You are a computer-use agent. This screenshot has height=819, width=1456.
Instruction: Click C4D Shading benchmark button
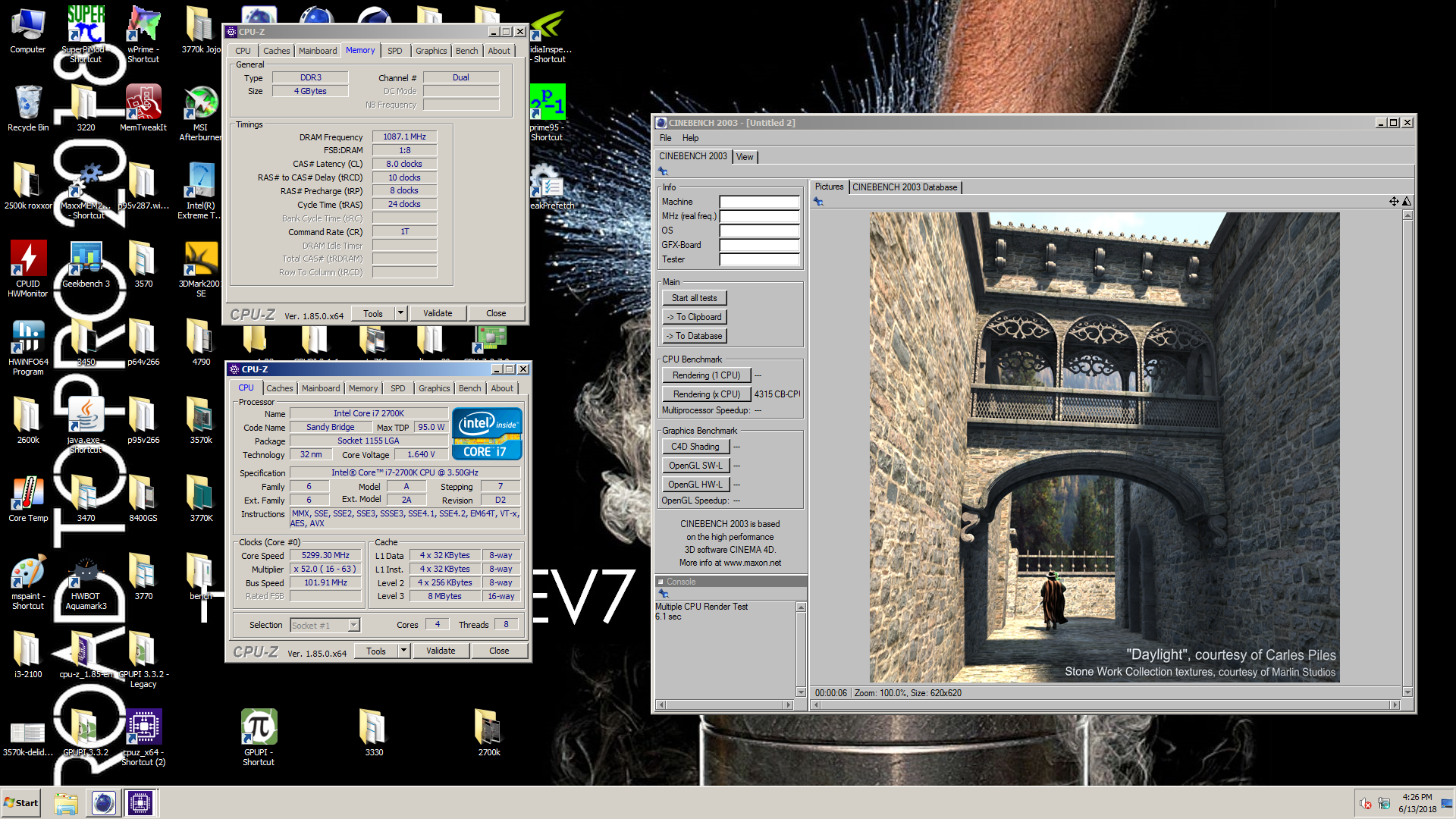[x=695, y=447]
